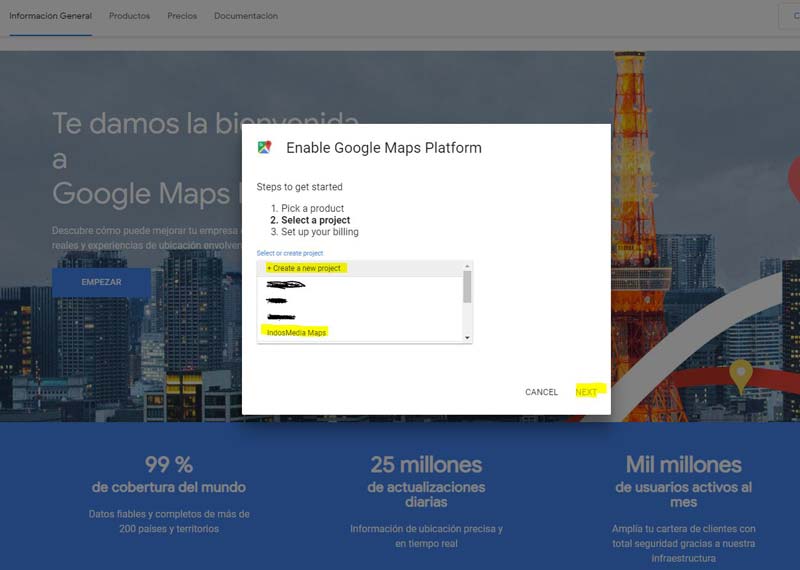
Task: Open the Información General tab
Action: click(x=51, y=16)
